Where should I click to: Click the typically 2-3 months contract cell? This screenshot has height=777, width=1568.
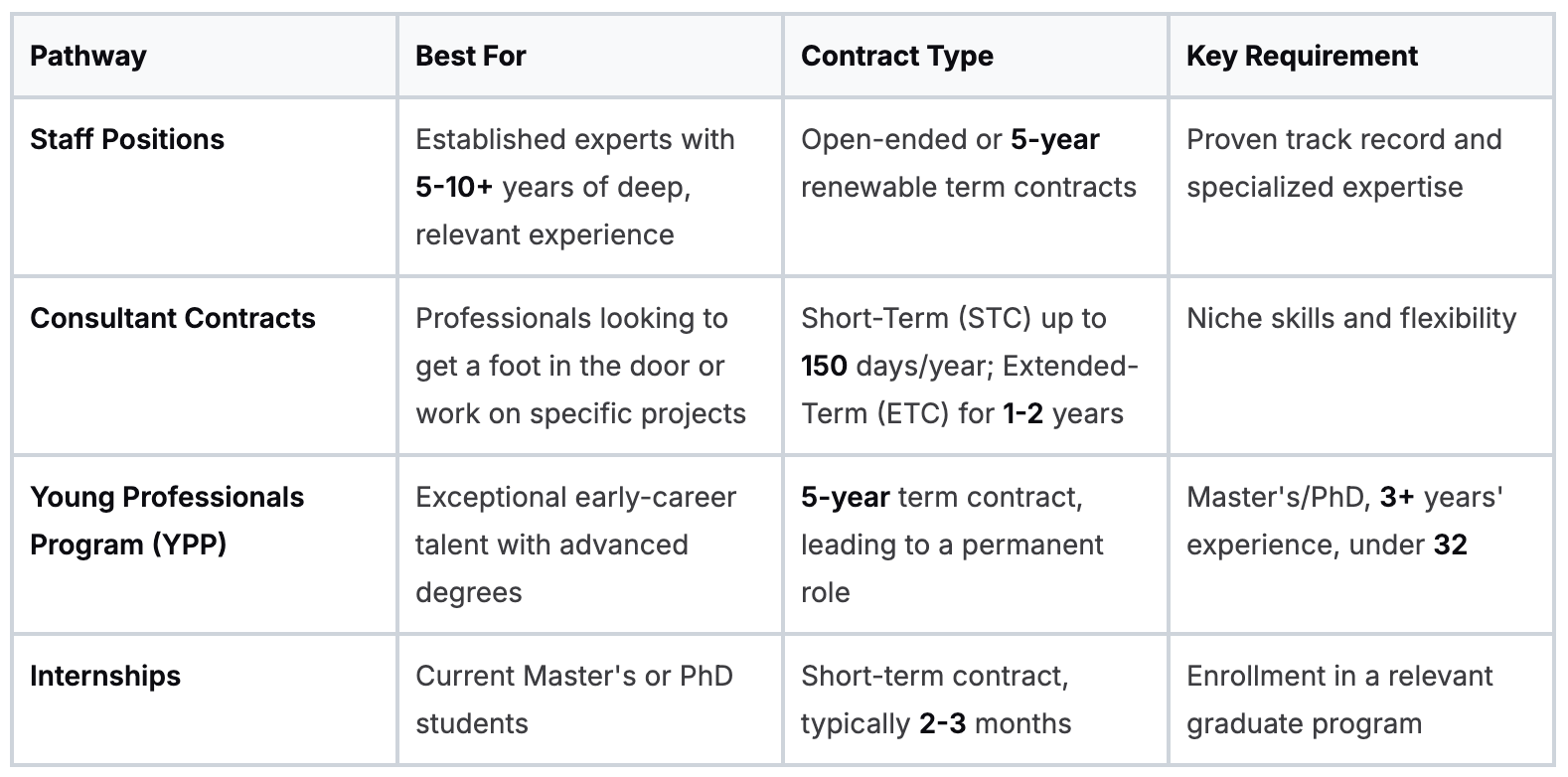click(976, 699)
